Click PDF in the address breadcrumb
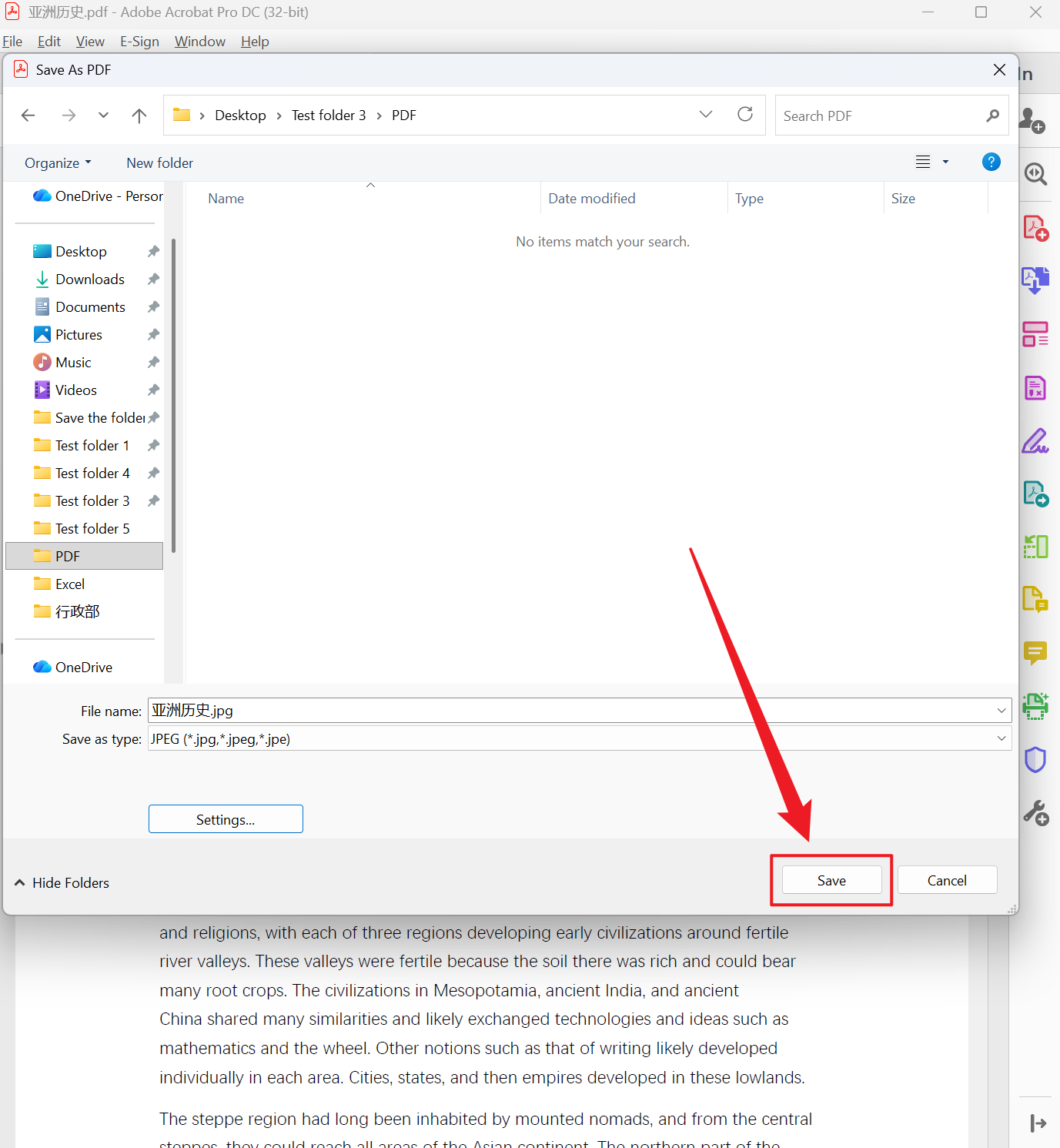This screenshot has height=1148, width=1060. coord(404,115)
